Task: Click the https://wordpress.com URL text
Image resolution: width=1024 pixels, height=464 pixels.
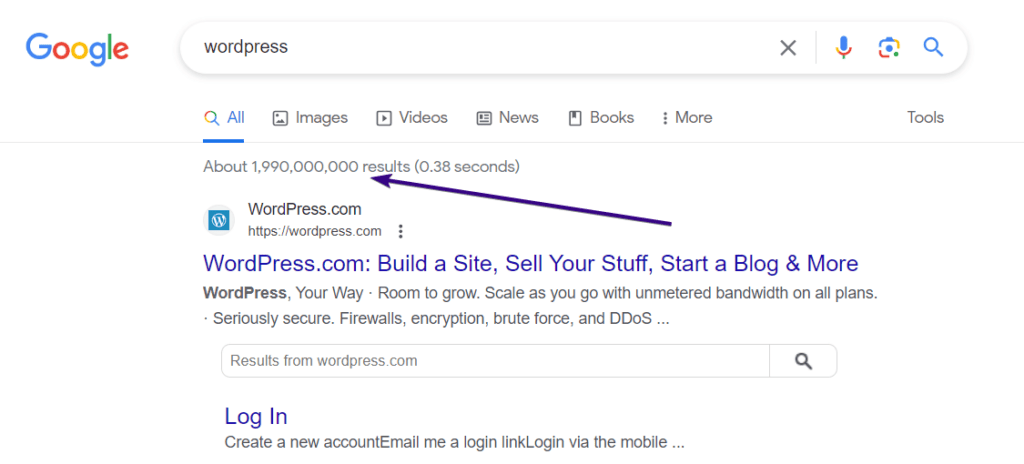Action: click(x=315, y=231)
